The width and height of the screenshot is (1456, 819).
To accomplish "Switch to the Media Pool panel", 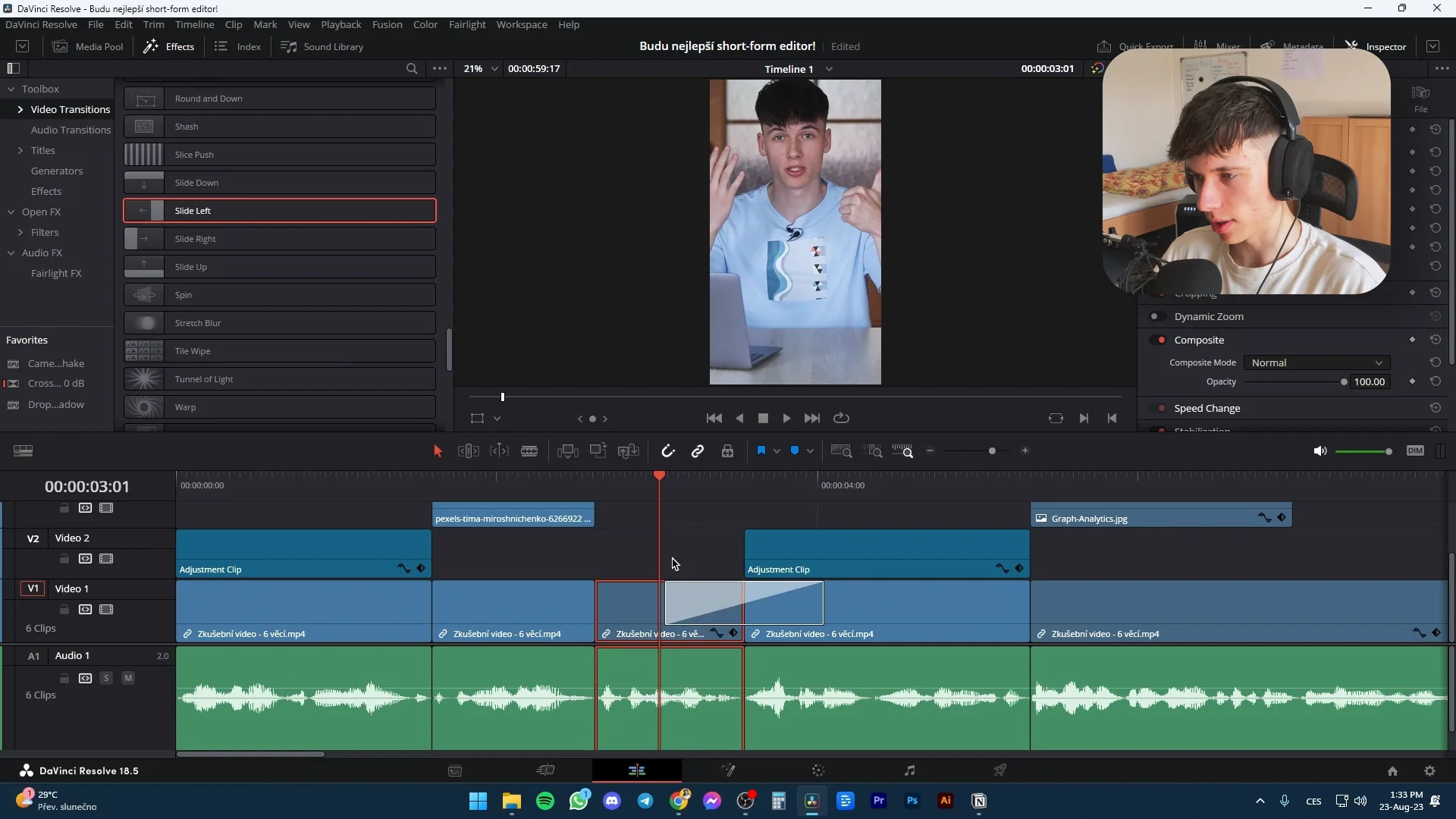I will click(x=87, y=46).
